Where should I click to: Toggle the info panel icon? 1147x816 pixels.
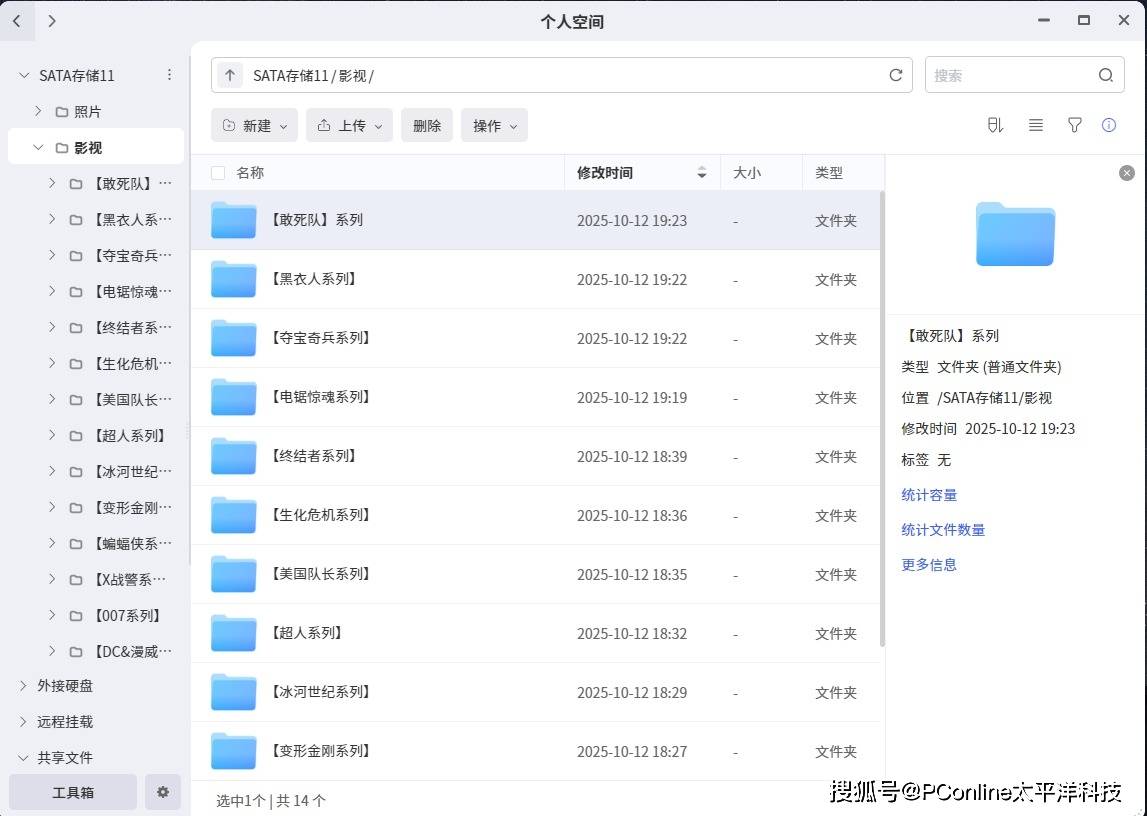(x=1108, y=125)
